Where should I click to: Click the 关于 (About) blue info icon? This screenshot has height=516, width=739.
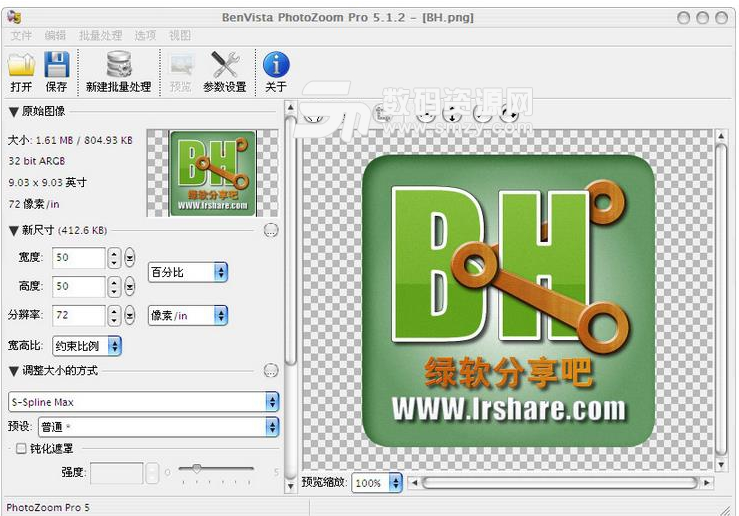point(276,64)
